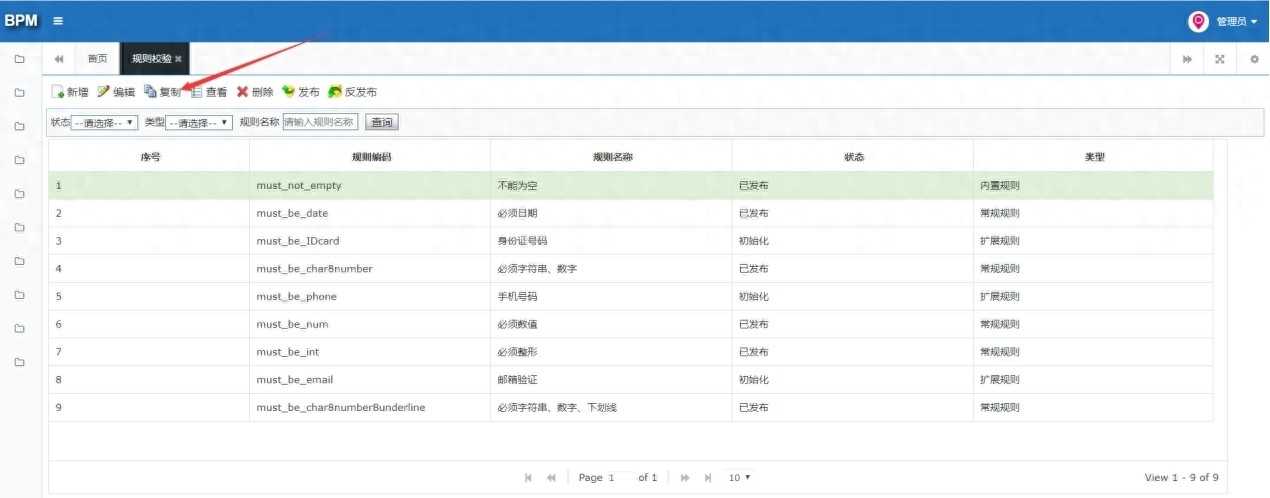Open the bottommost folder icon in sidebar

19,362
